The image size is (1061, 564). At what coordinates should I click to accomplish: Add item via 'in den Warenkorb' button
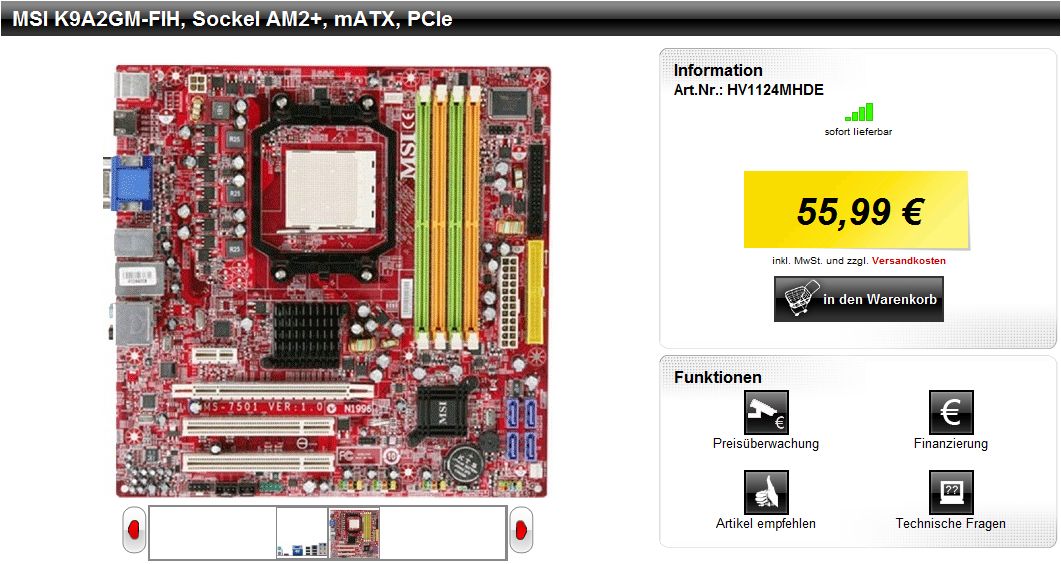859,299
